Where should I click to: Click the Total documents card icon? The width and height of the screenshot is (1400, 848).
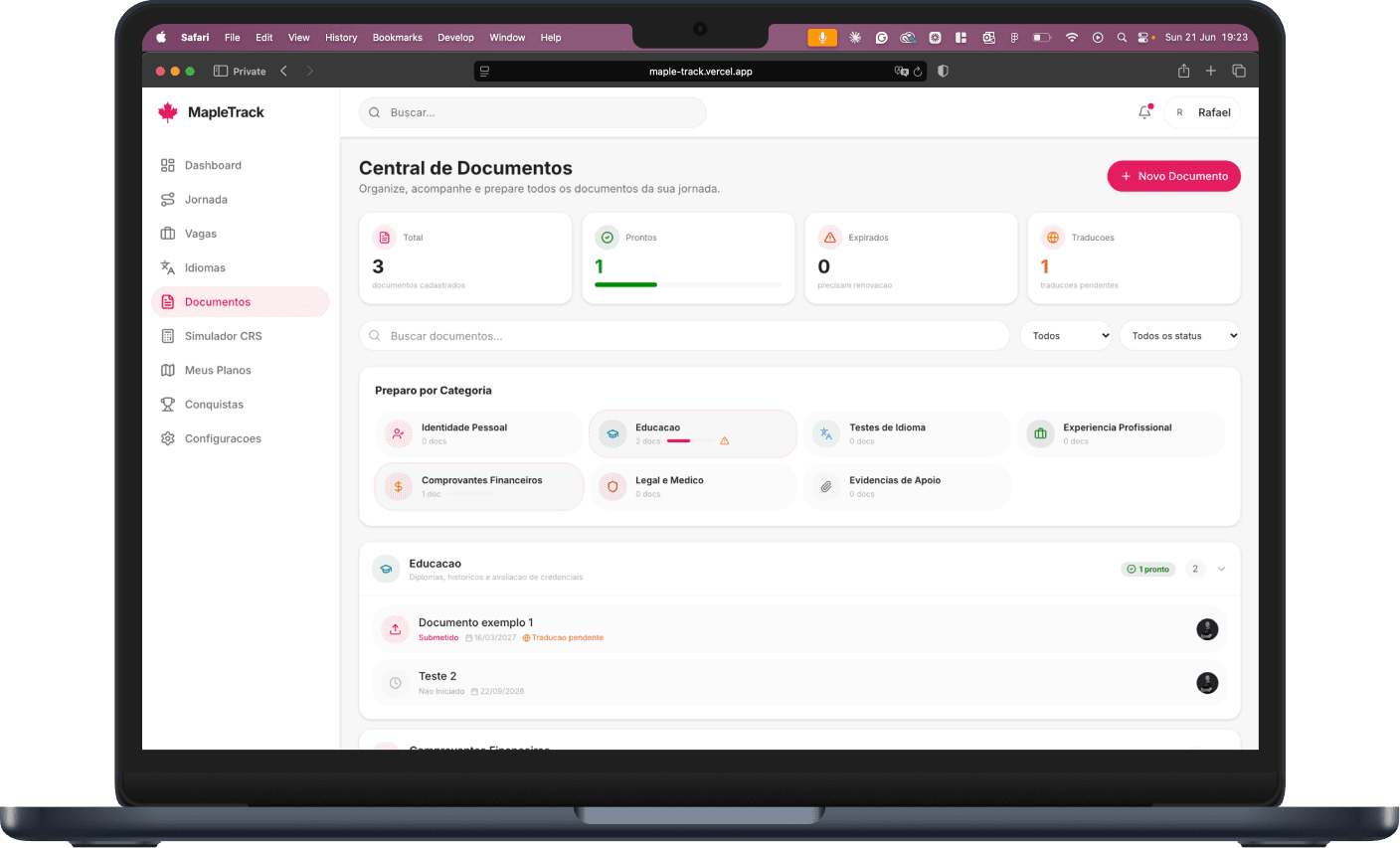point(384,238)
